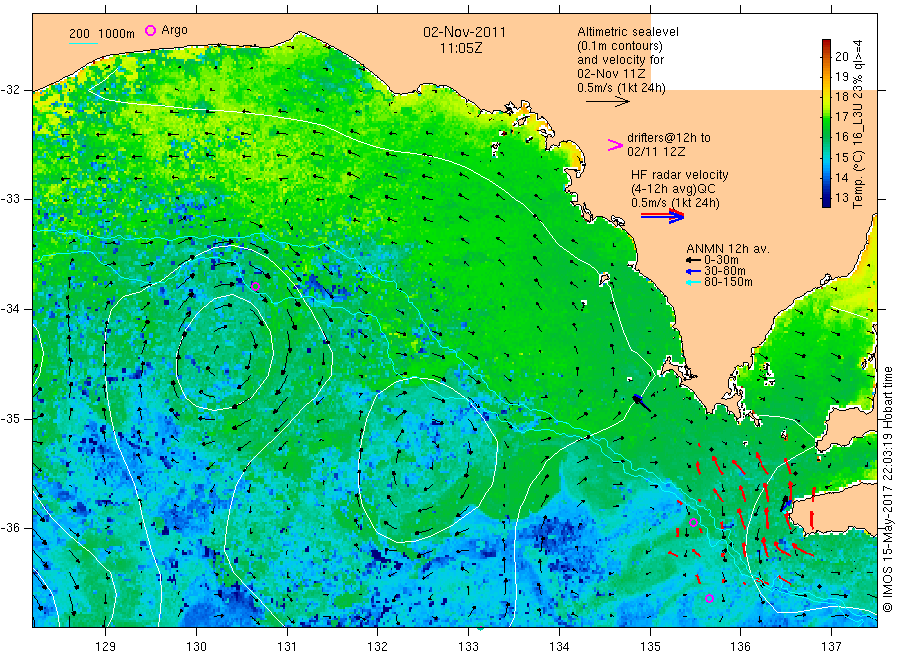Click the color bar value '15'
This screenshot has height=660, width=900.
pos(841,157)
